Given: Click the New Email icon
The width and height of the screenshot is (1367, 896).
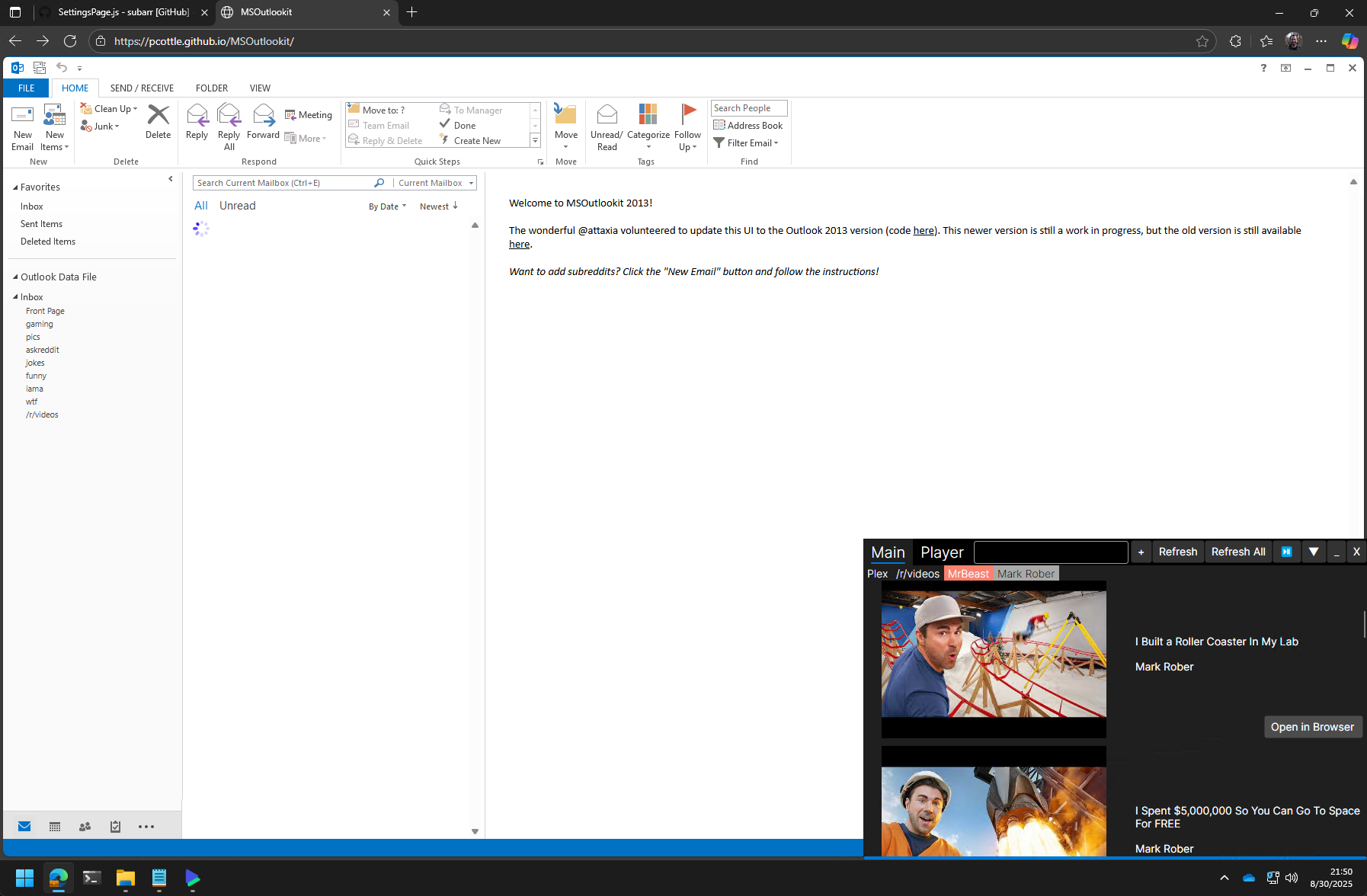Looking at the screenshot, I should pyautogui.click(x=22, y=127).
